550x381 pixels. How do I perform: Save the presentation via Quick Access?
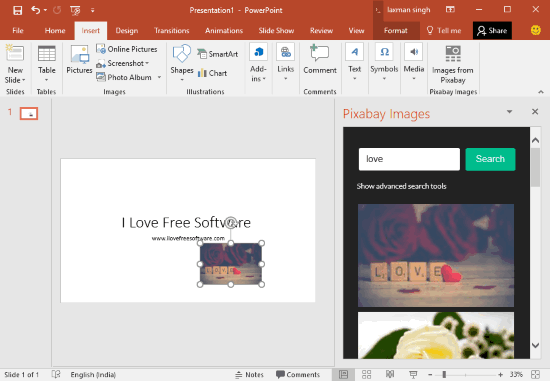(x=17, y=10)
